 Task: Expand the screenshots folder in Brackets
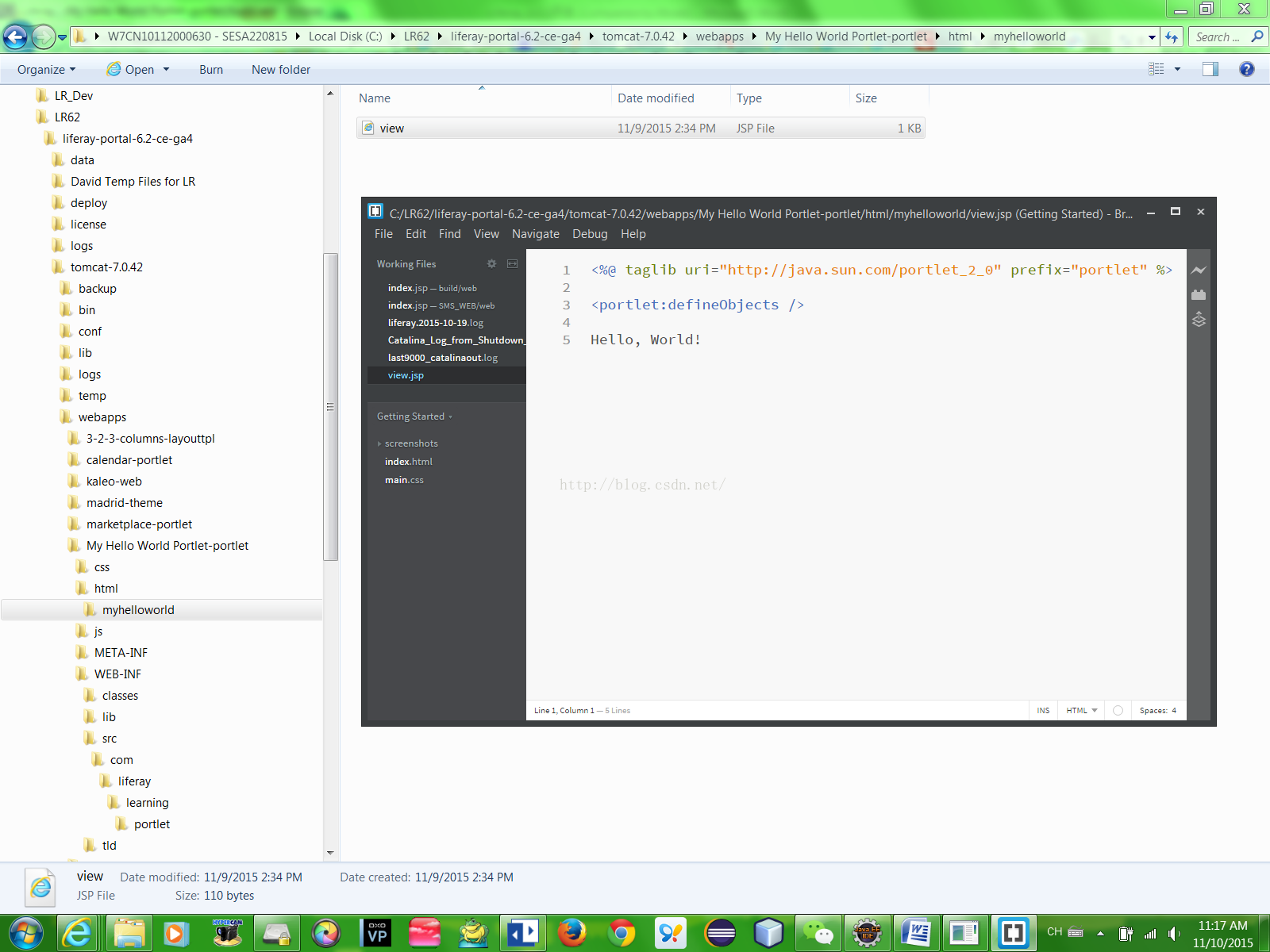(410, 443)
